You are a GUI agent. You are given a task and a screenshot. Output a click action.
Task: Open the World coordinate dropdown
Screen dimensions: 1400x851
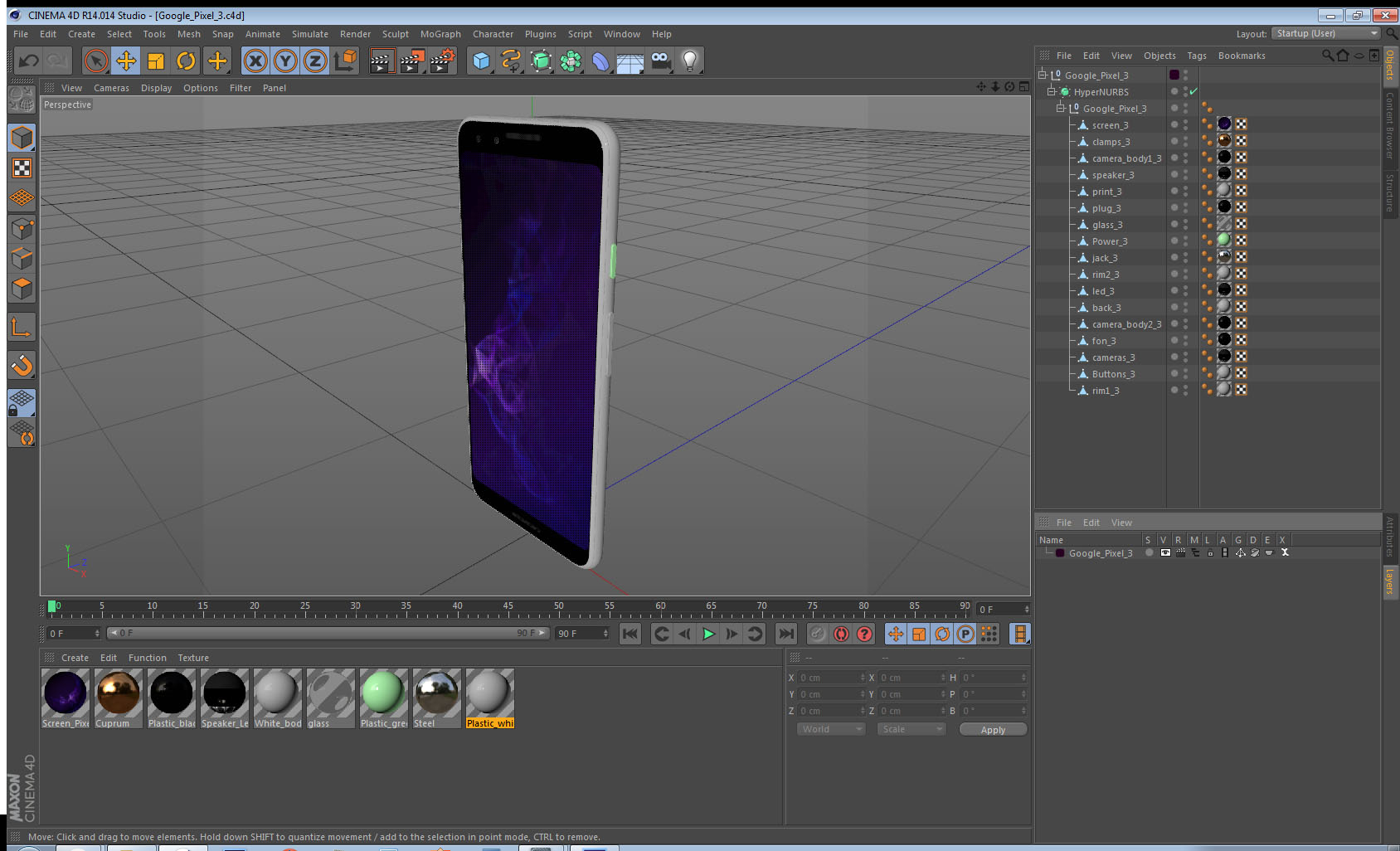tap(830, 729)
